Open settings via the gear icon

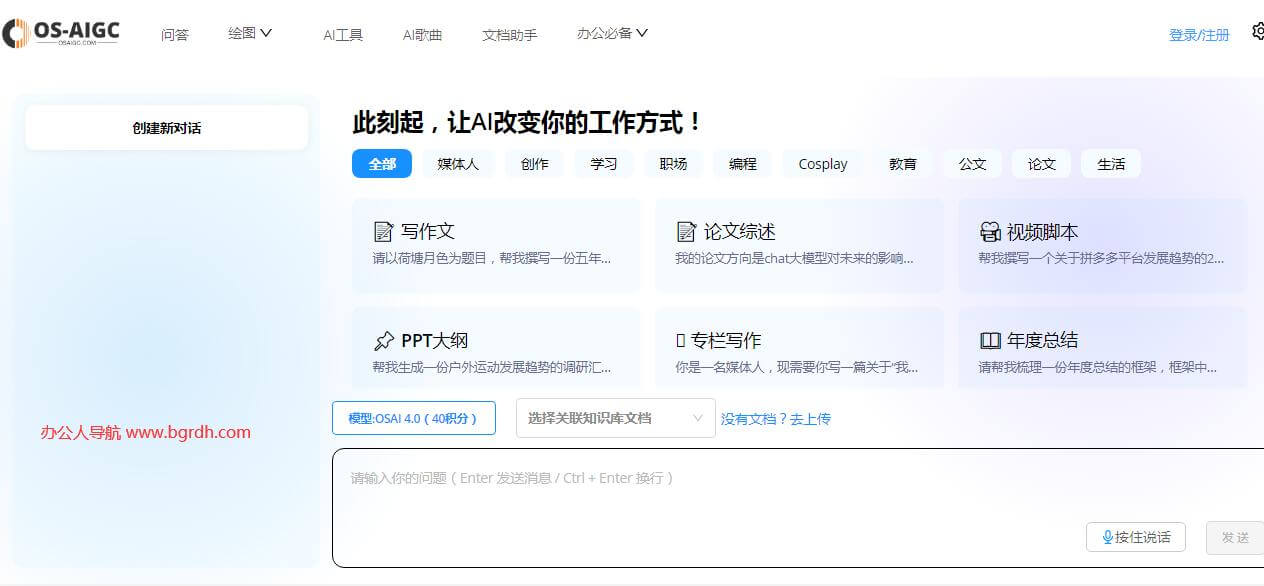click(1257, 31)
